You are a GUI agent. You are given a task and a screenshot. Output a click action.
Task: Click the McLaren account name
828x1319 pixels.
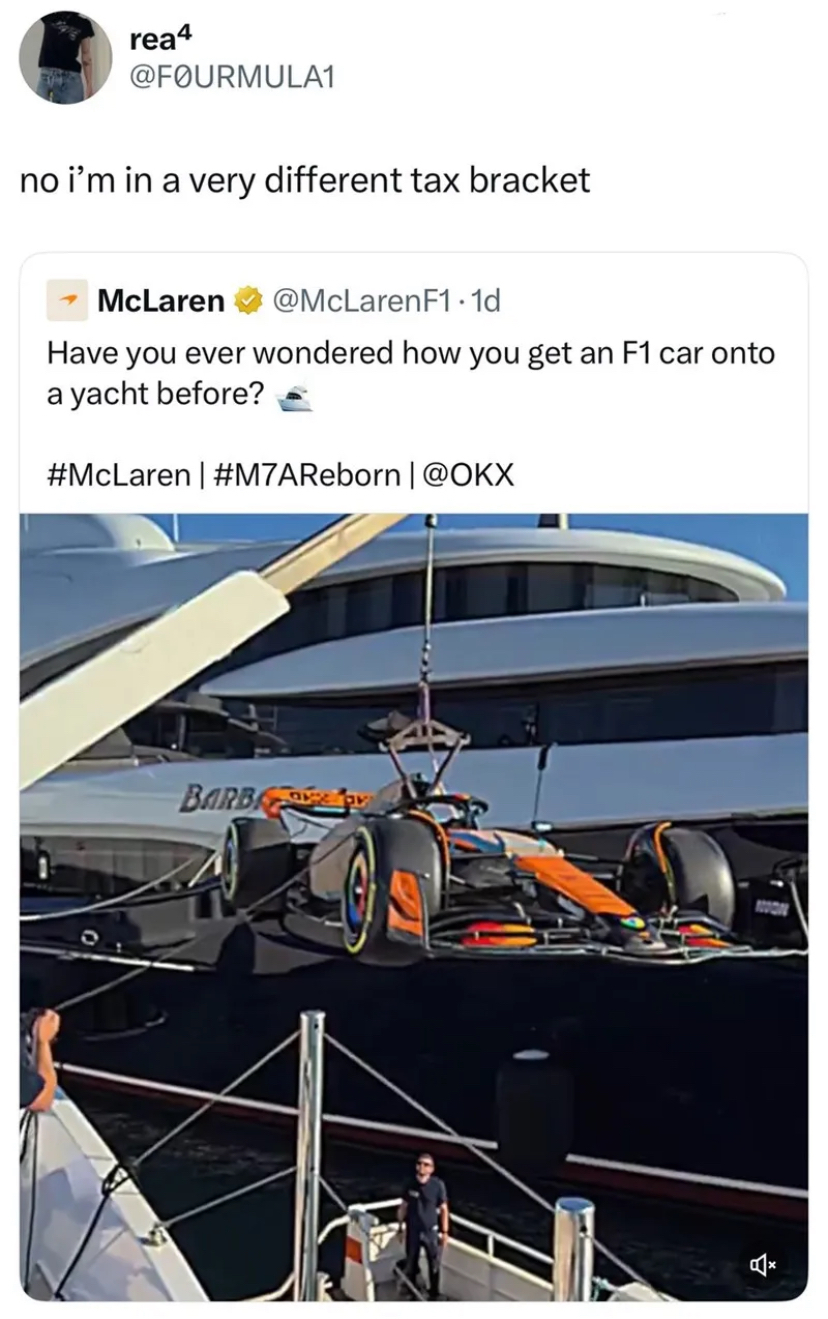pyautogui.click(x=161, y=300)
